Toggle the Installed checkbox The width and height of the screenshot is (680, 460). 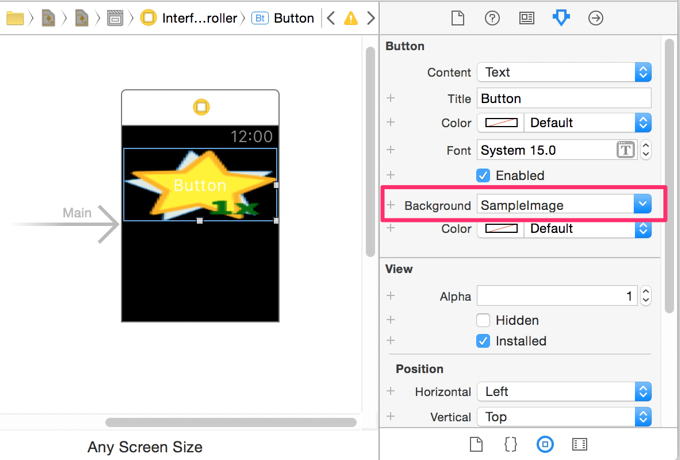483,341
